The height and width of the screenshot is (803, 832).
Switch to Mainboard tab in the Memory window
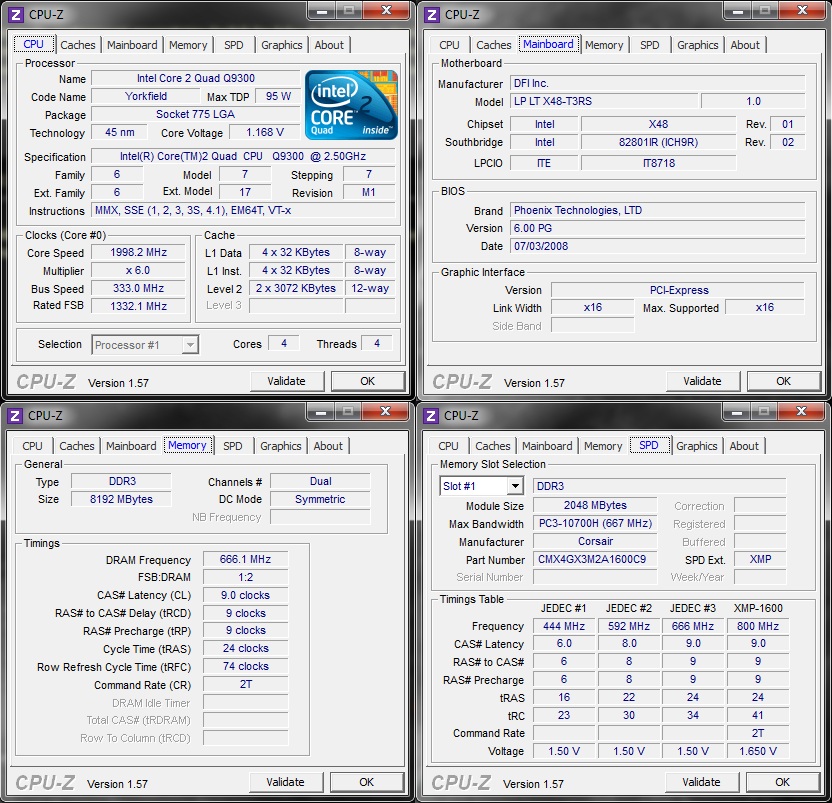[131, 446]
